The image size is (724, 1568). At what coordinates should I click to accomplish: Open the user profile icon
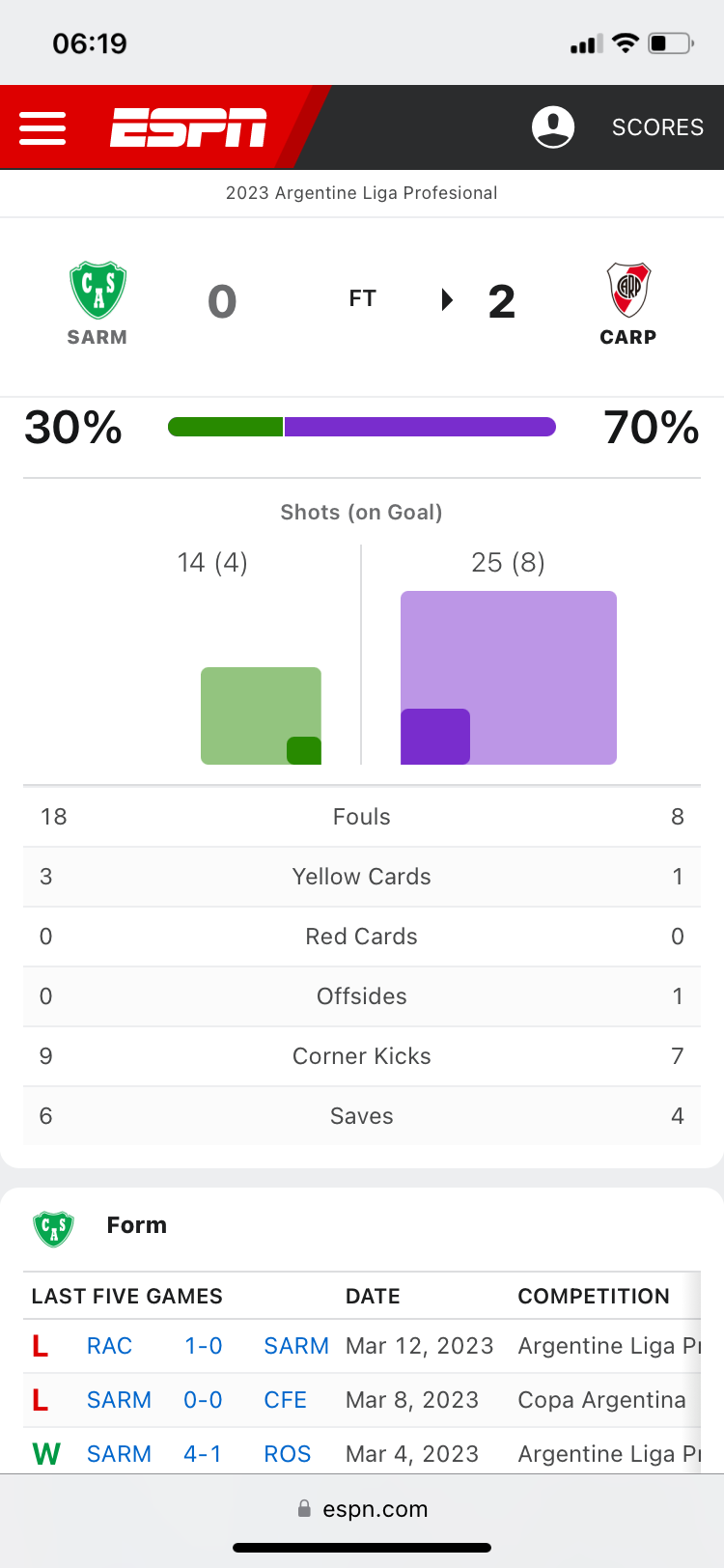click(553, 127)
